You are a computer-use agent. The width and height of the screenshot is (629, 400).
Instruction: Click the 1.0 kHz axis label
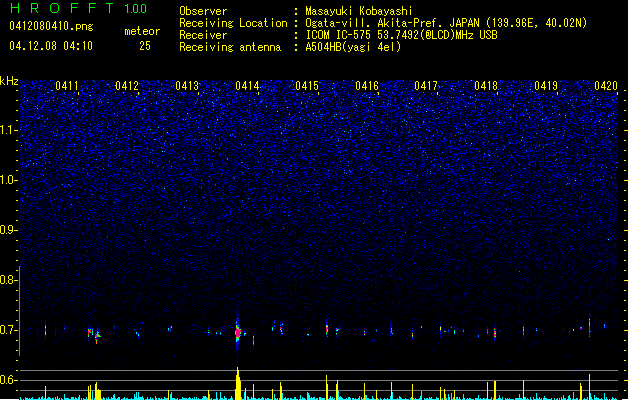coord(9,180)
